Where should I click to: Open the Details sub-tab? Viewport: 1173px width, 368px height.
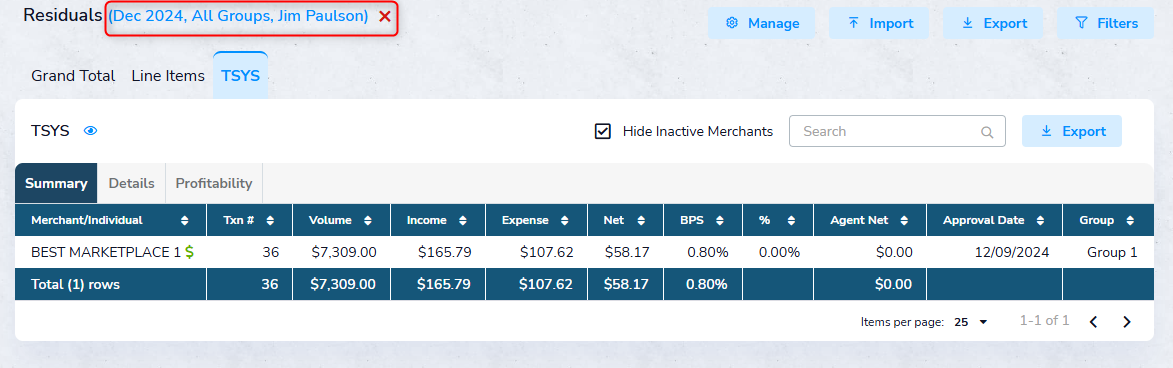132,183
